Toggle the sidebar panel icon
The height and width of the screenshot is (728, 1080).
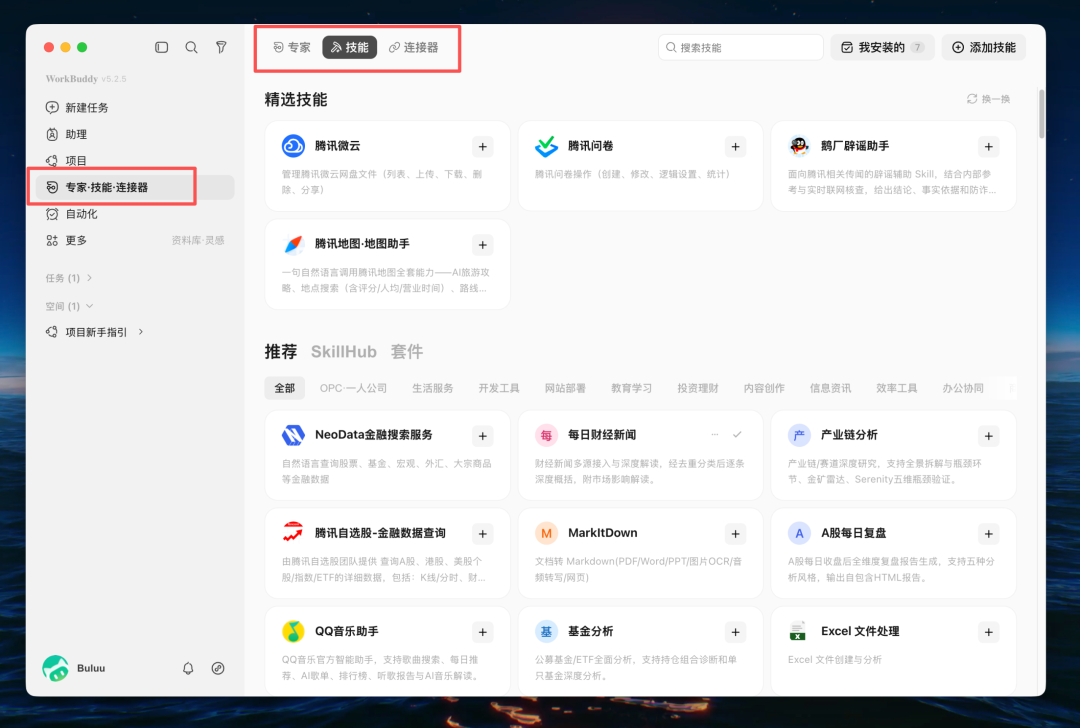coord(161,48)
